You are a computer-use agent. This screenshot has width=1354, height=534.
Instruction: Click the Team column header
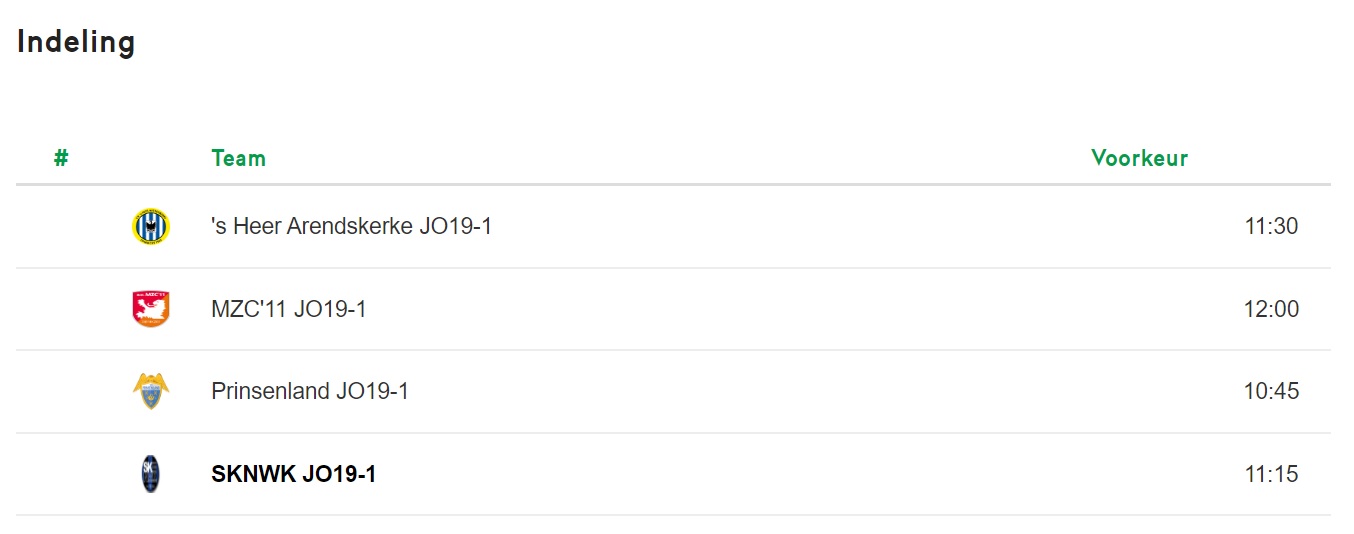point(238,158)
